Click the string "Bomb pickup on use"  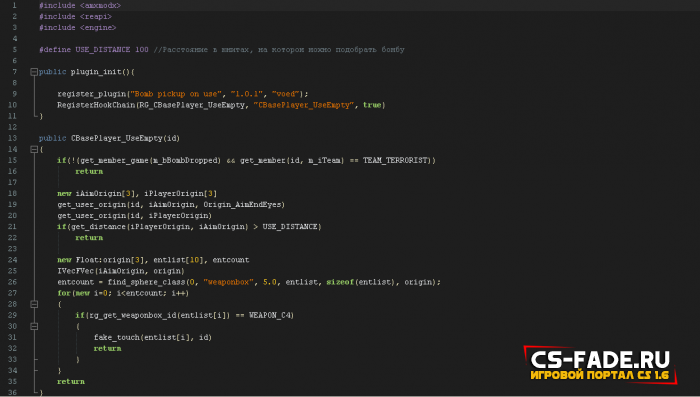tap(176, 94)
